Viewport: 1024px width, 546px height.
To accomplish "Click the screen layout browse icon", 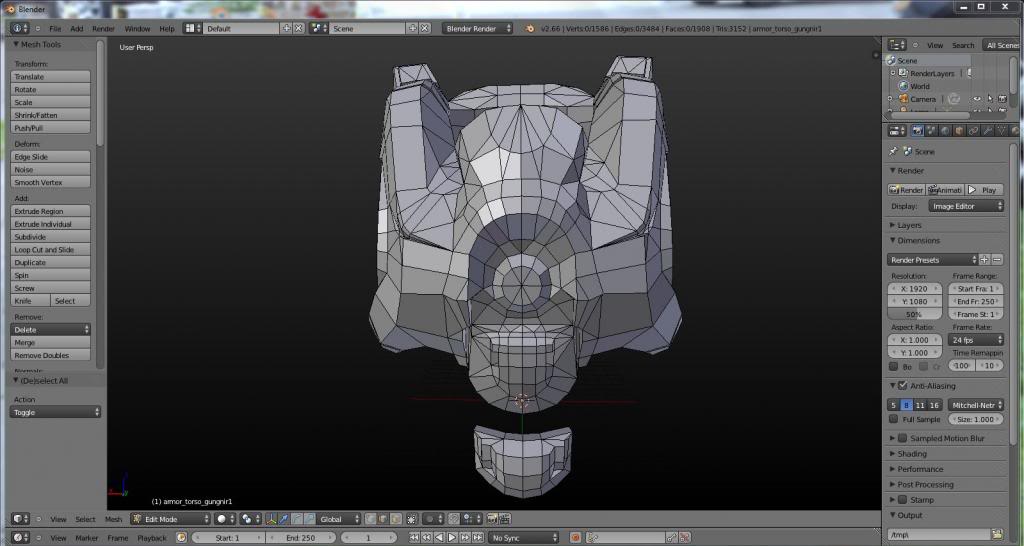I will coord(192,28).
